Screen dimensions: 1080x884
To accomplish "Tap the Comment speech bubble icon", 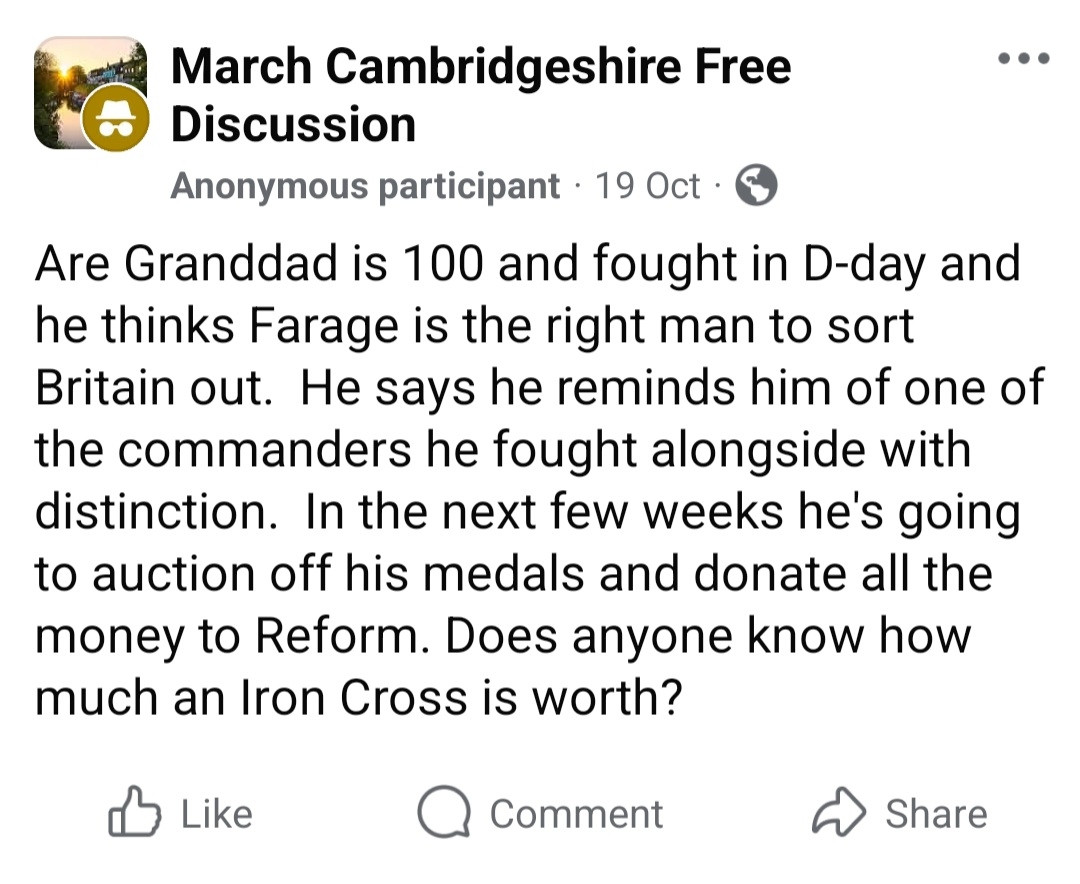I will click(x=443, y=812).
